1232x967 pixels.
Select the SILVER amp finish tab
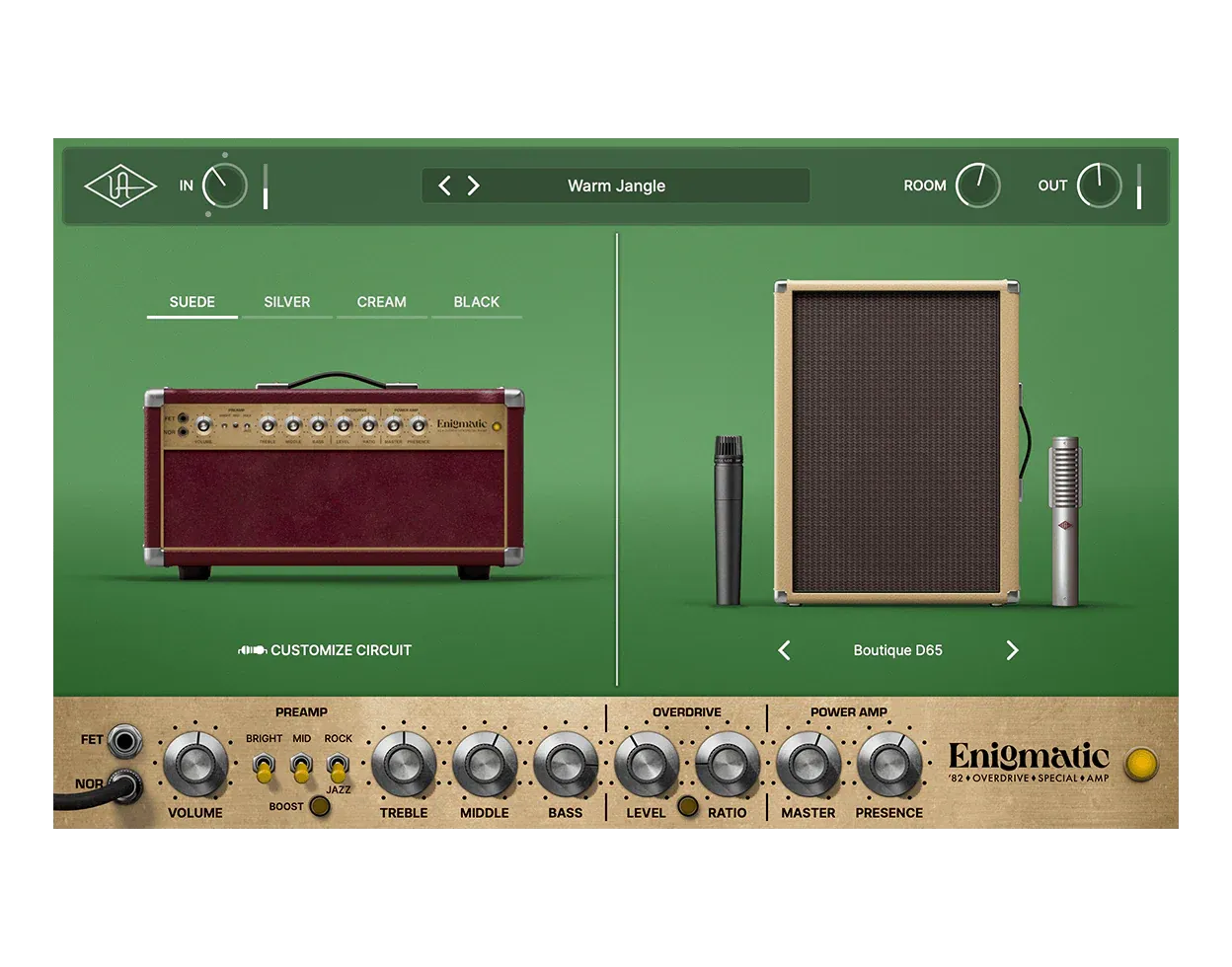coord(287,302)
